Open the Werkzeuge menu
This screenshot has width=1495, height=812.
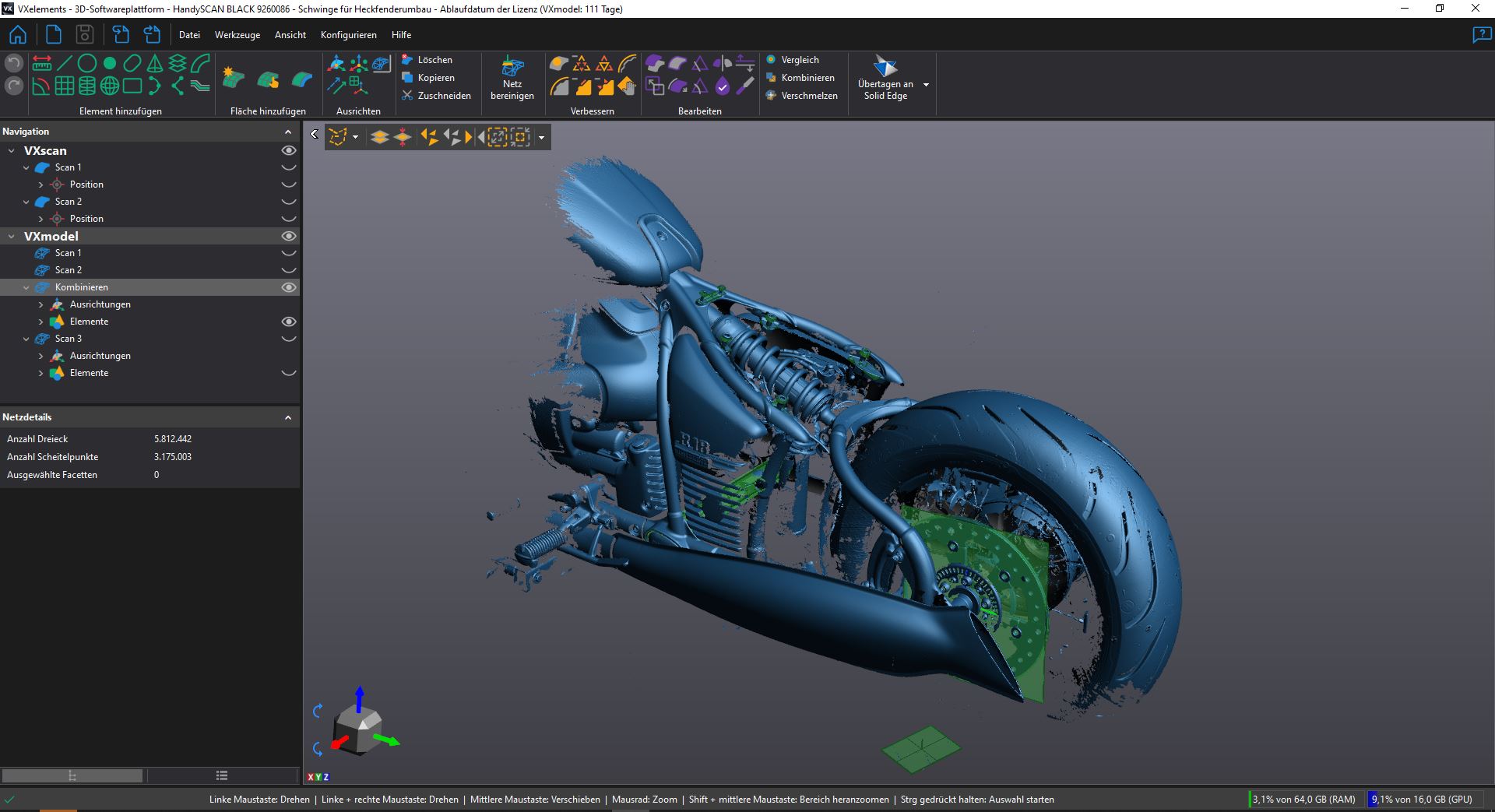237,35
